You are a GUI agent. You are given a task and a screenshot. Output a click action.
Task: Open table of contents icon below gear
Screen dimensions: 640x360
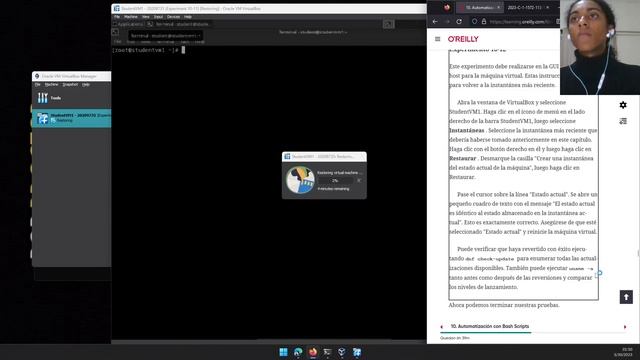[623, 121]
